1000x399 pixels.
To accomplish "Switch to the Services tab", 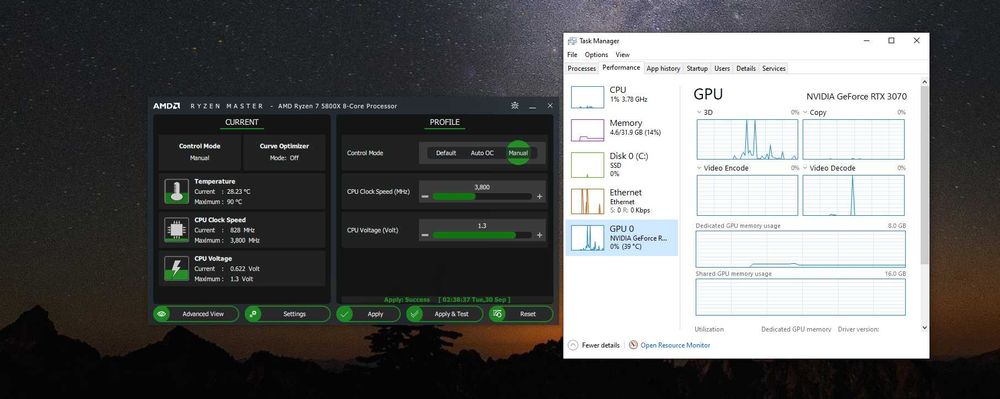I will [x=774, y=68].
